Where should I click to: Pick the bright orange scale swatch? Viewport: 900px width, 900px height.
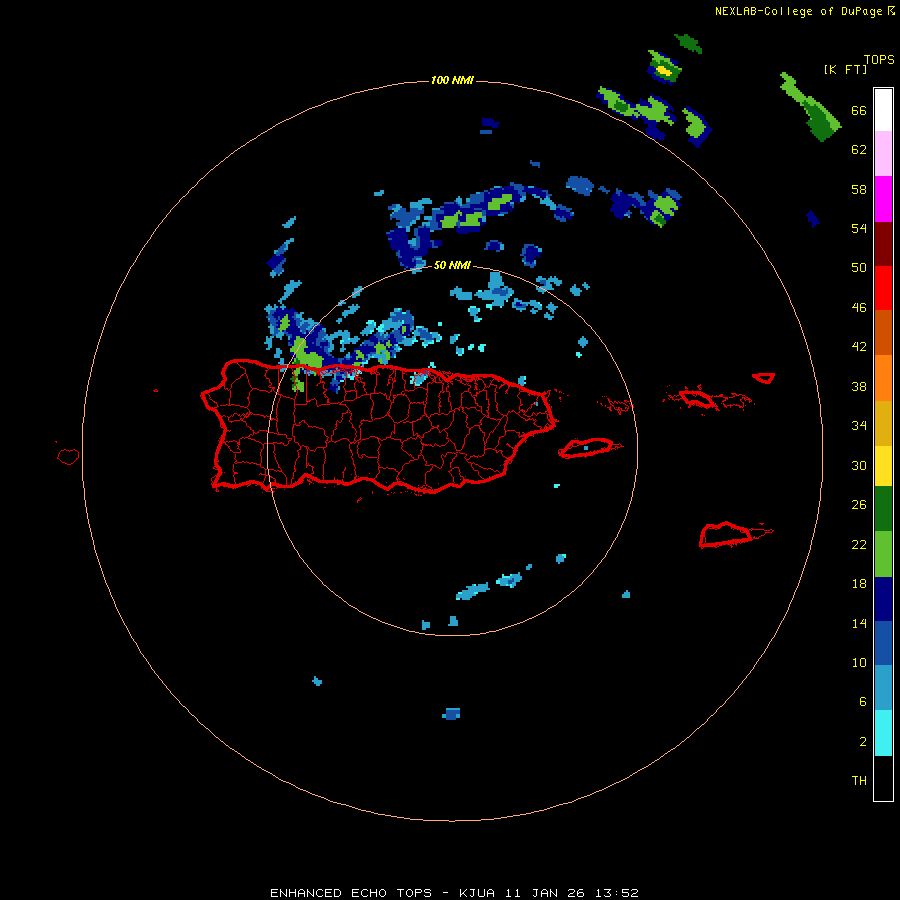tap(883, 378)
